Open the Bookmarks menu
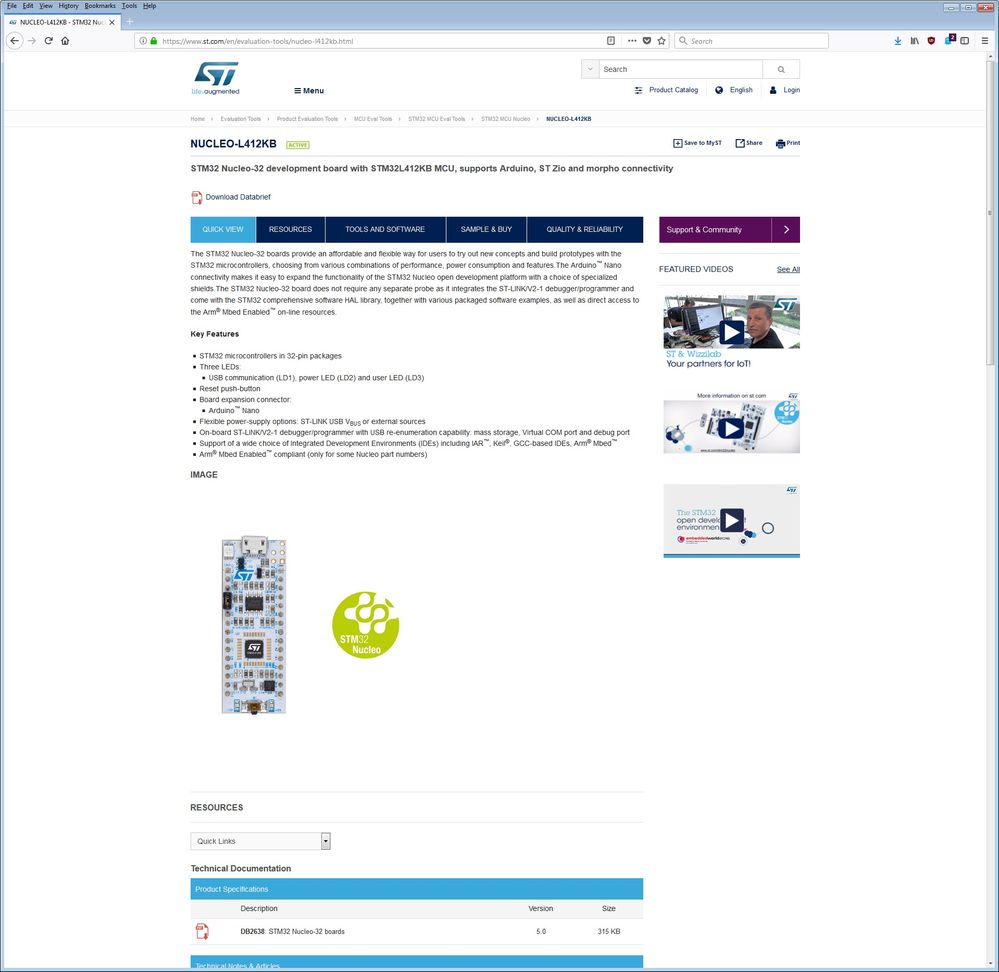The height and width of the screenshot is (972, 999). tap(100, 6)
